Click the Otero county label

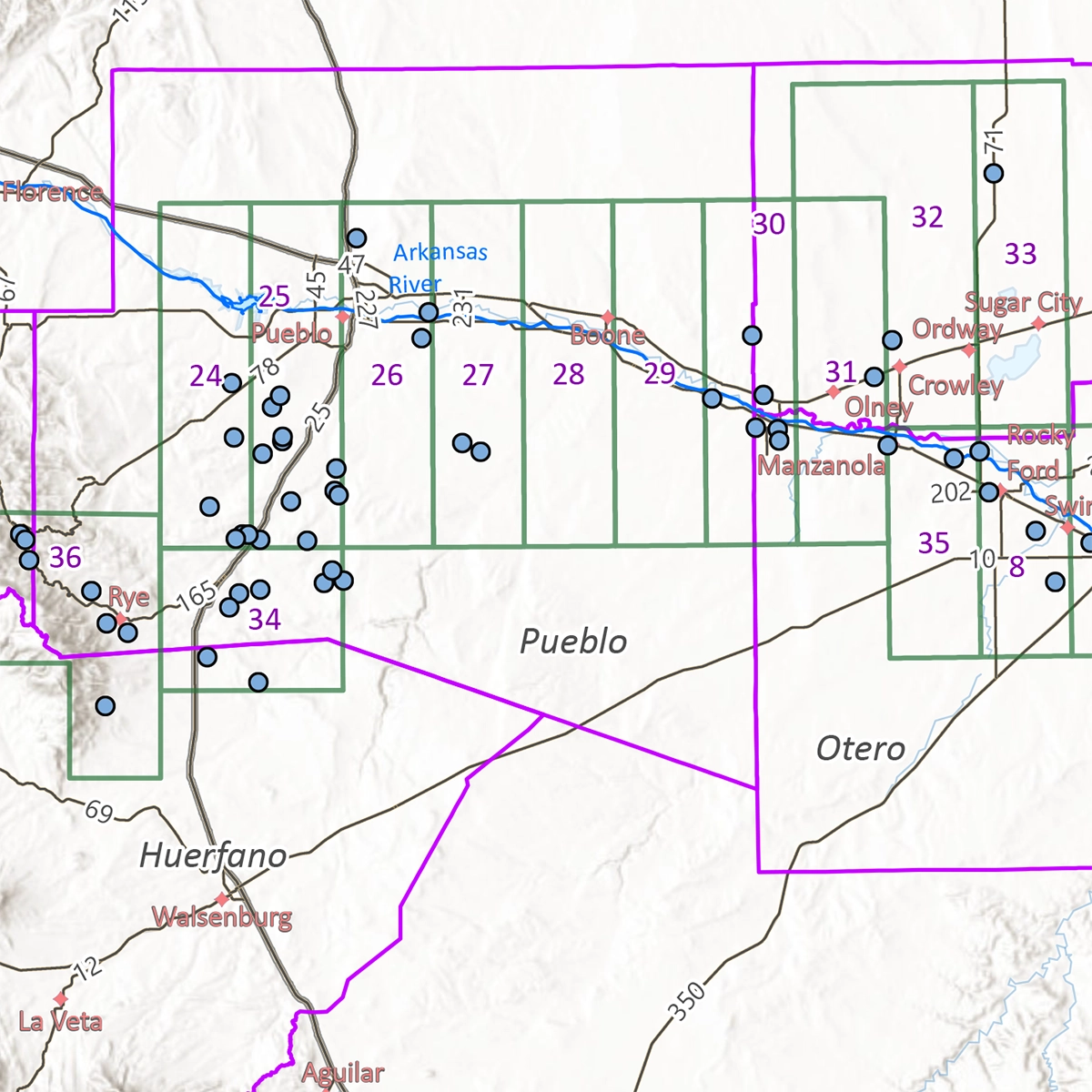click(x=861, y=750)
